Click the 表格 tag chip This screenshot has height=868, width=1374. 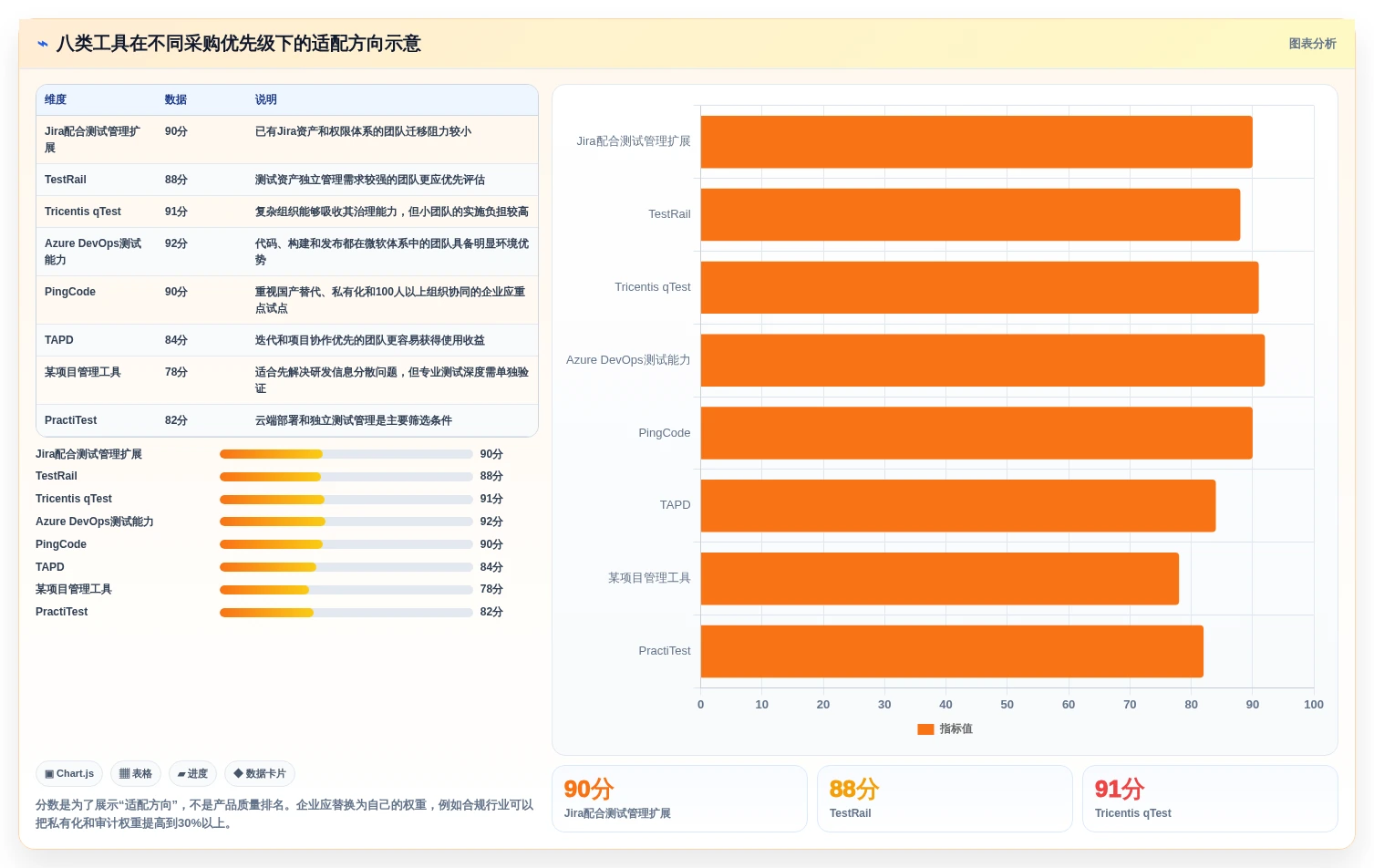pos(136,773)
